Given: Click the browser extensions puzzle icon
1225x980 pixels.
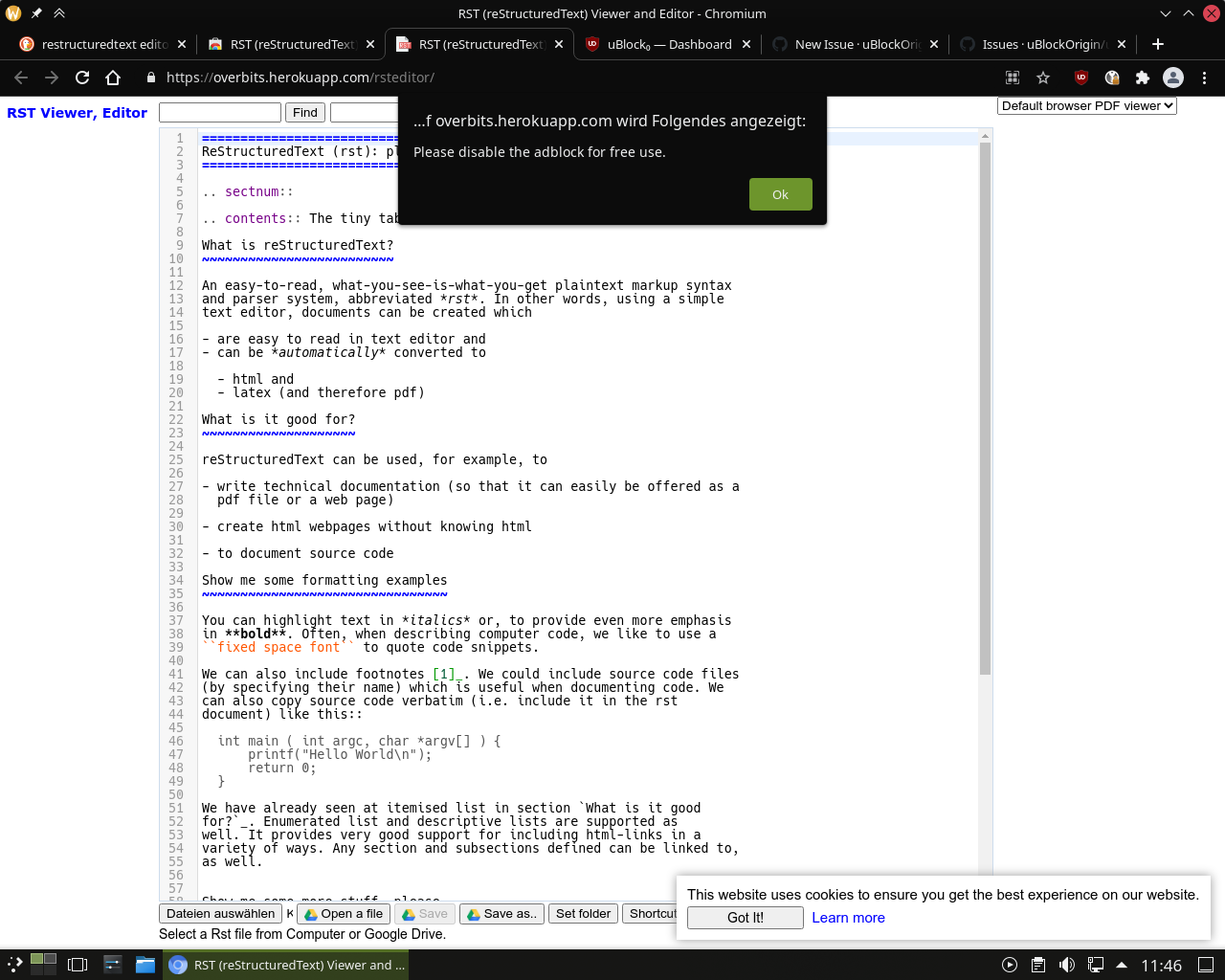Looking at the screenshot, I should tap(1142, 78).
